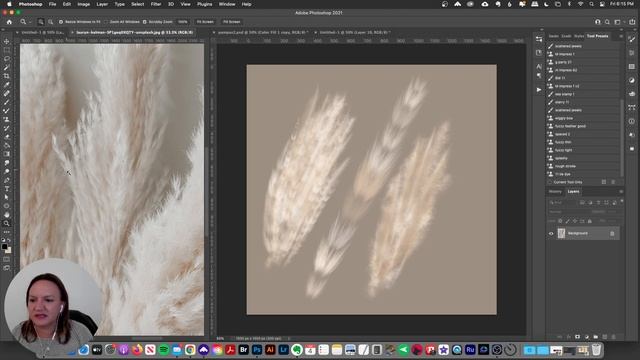The width and height of the screenshot is (640, 360).
Task: Open the Trash in the Dock
Action: (x=596, y=350)
